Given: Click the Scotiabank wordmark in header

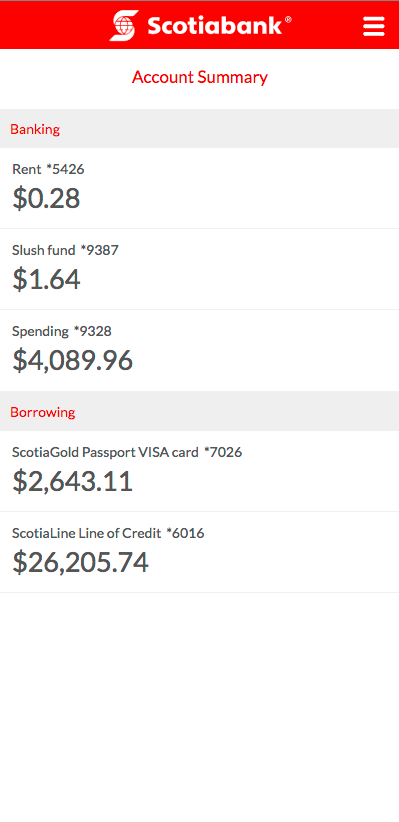Looking at the screenshot, I should pos(215,25).
